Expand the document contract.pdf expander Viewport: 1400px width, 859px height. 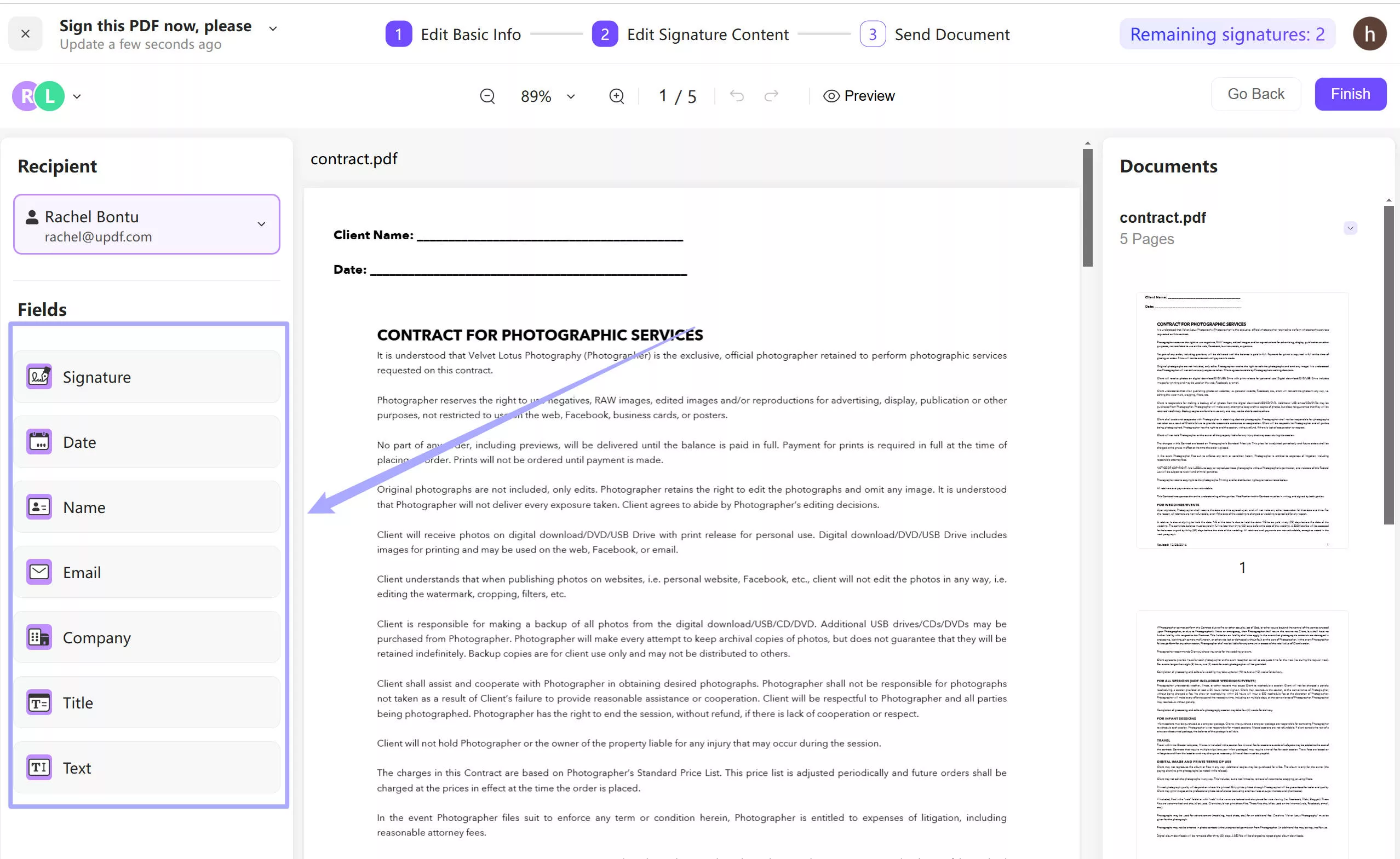click(1350, 228)
